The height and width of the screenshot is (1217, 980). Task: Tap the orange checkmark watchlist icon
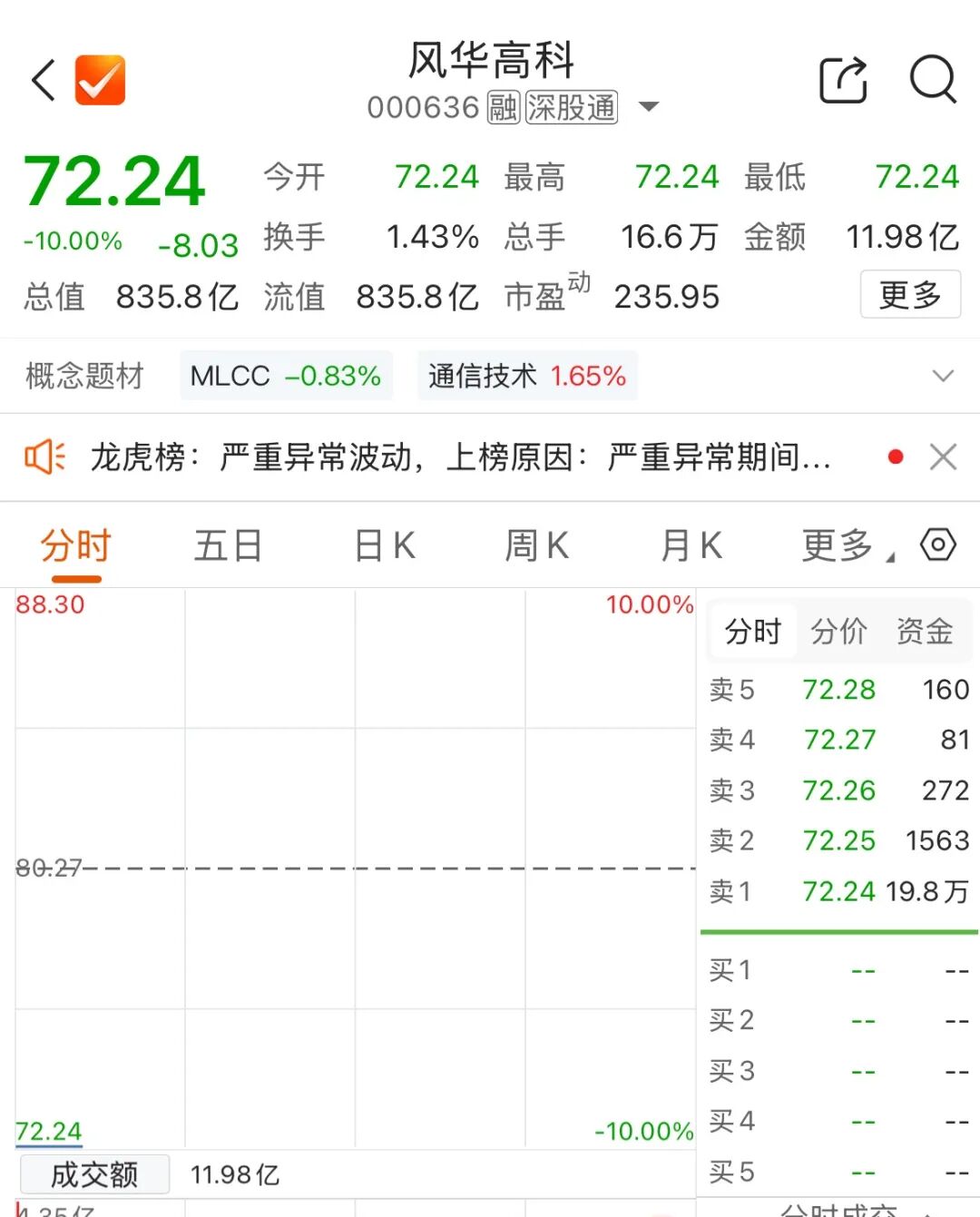coord(100,80)
